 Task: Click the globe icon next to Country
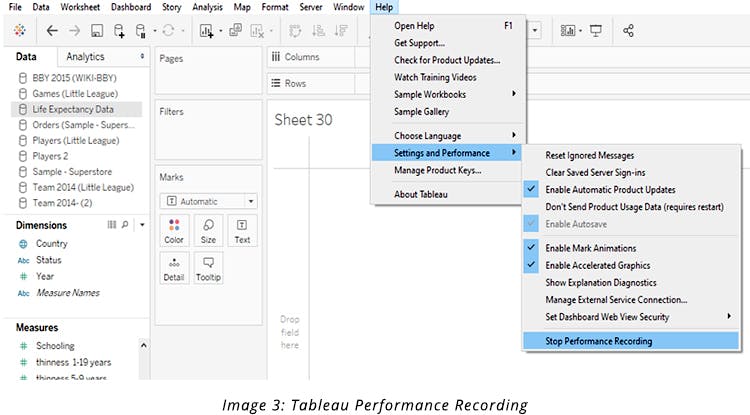pyautogui.click(x=23, y=244)
